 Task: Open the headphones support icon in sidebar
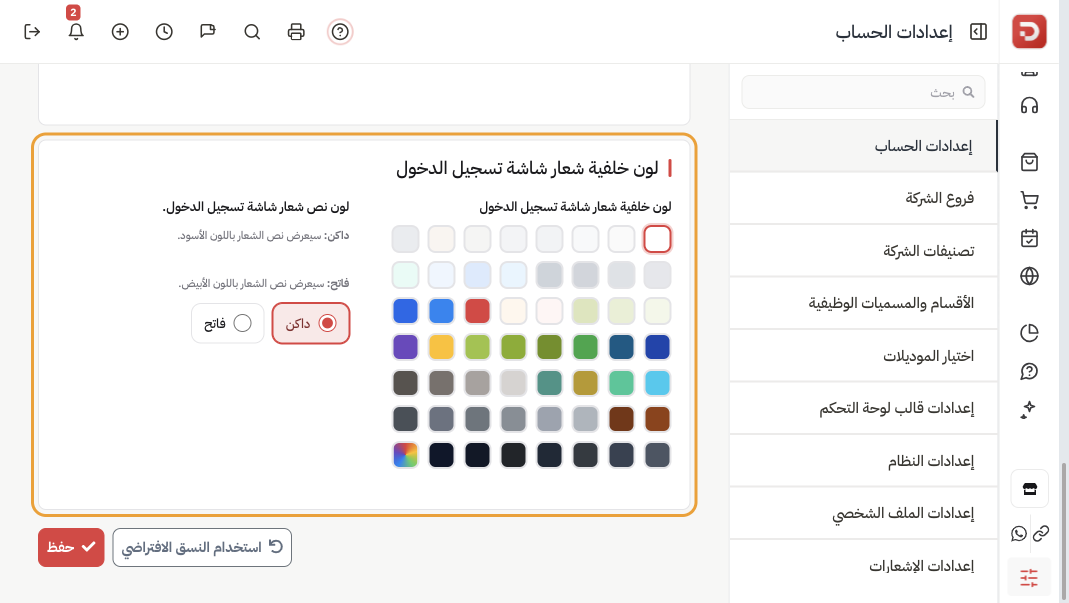tap(1029, 105)
